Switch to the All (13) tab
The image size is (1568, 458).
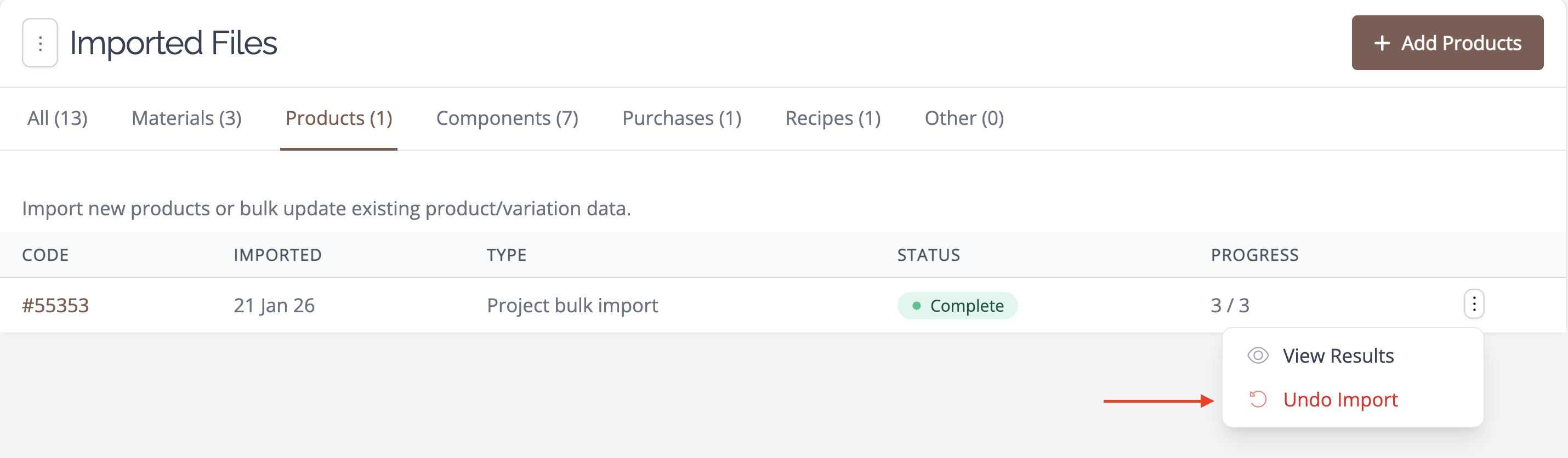click(x=57, y=118)
